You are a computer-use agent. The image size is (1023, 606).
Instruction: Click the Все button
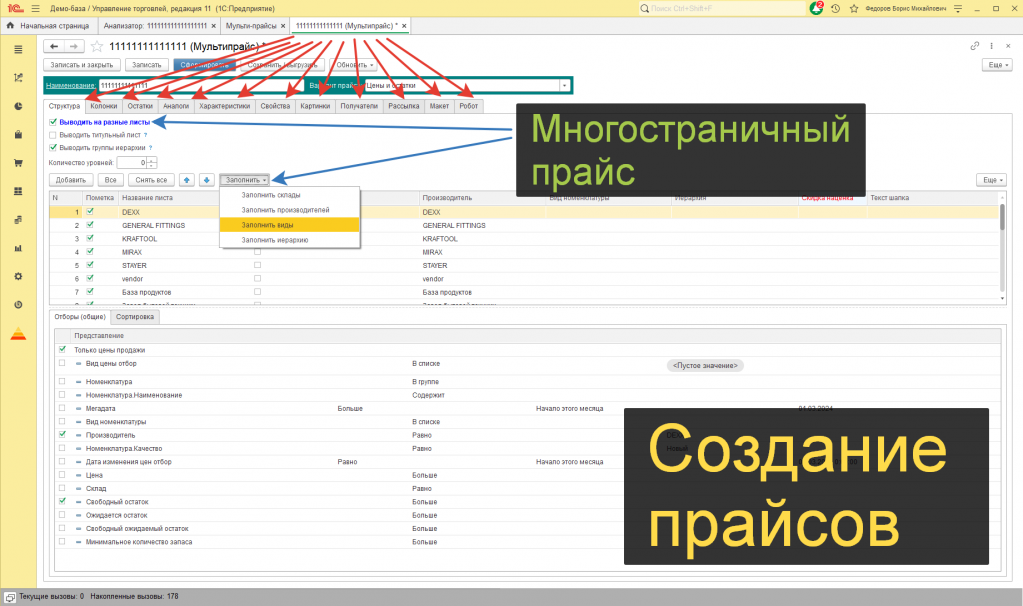click(x=110, y=180)
